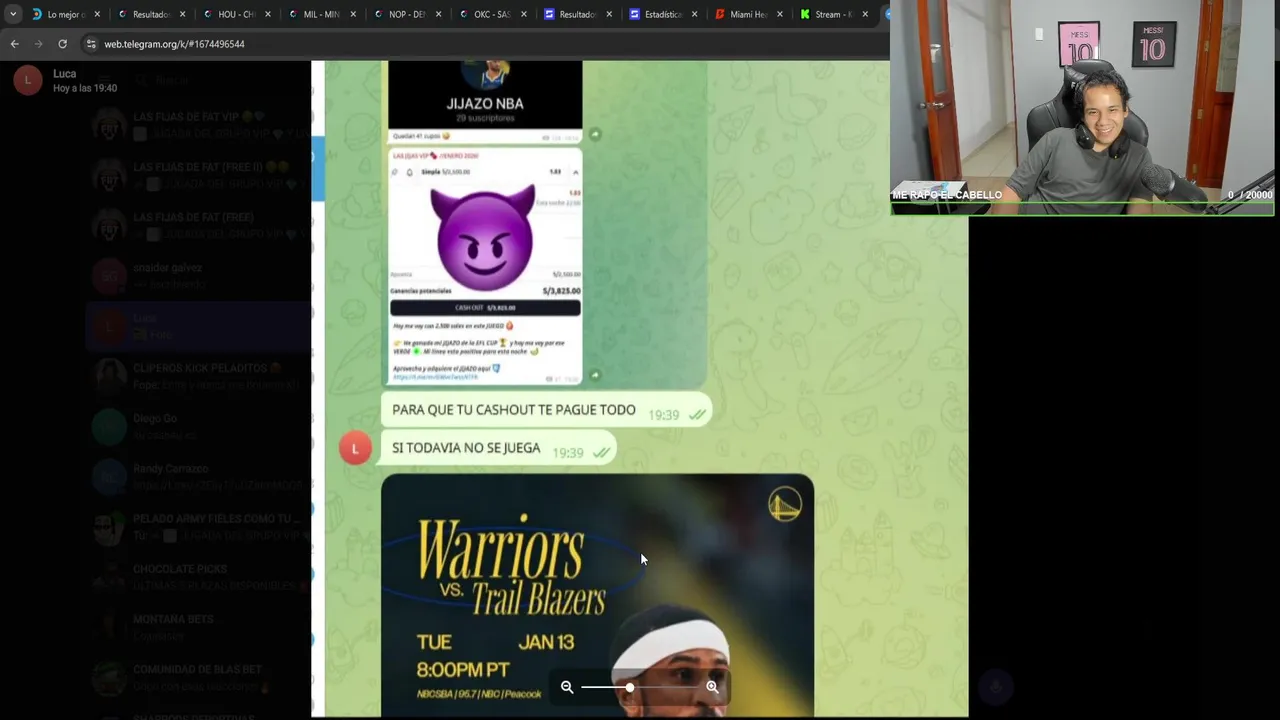
Task: Click the dimmed 'MONTANA BETS' chat row
Action: point(200,627)
